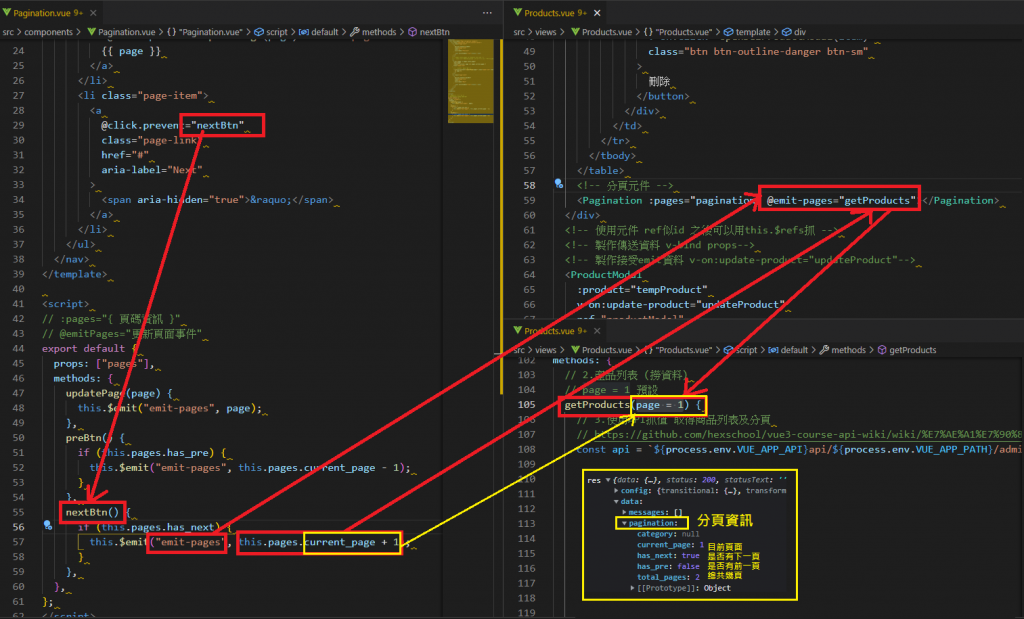Select line number 44 in the Pagination editor
The image size is (1024, 619).
click(x=18, y=349)
